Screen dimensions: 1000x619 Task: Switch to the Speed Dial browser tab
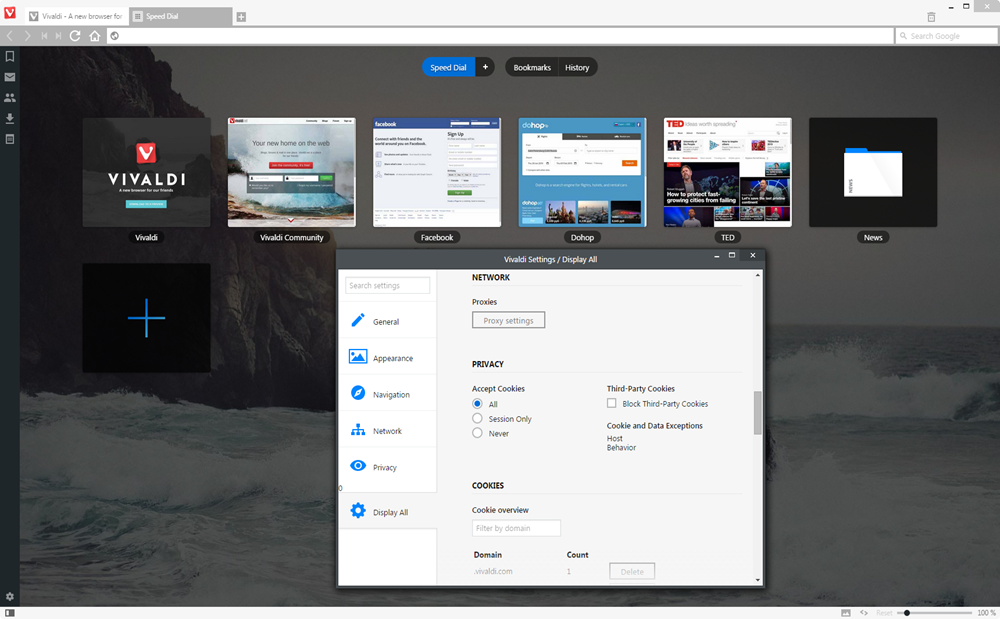pos(180,17)
